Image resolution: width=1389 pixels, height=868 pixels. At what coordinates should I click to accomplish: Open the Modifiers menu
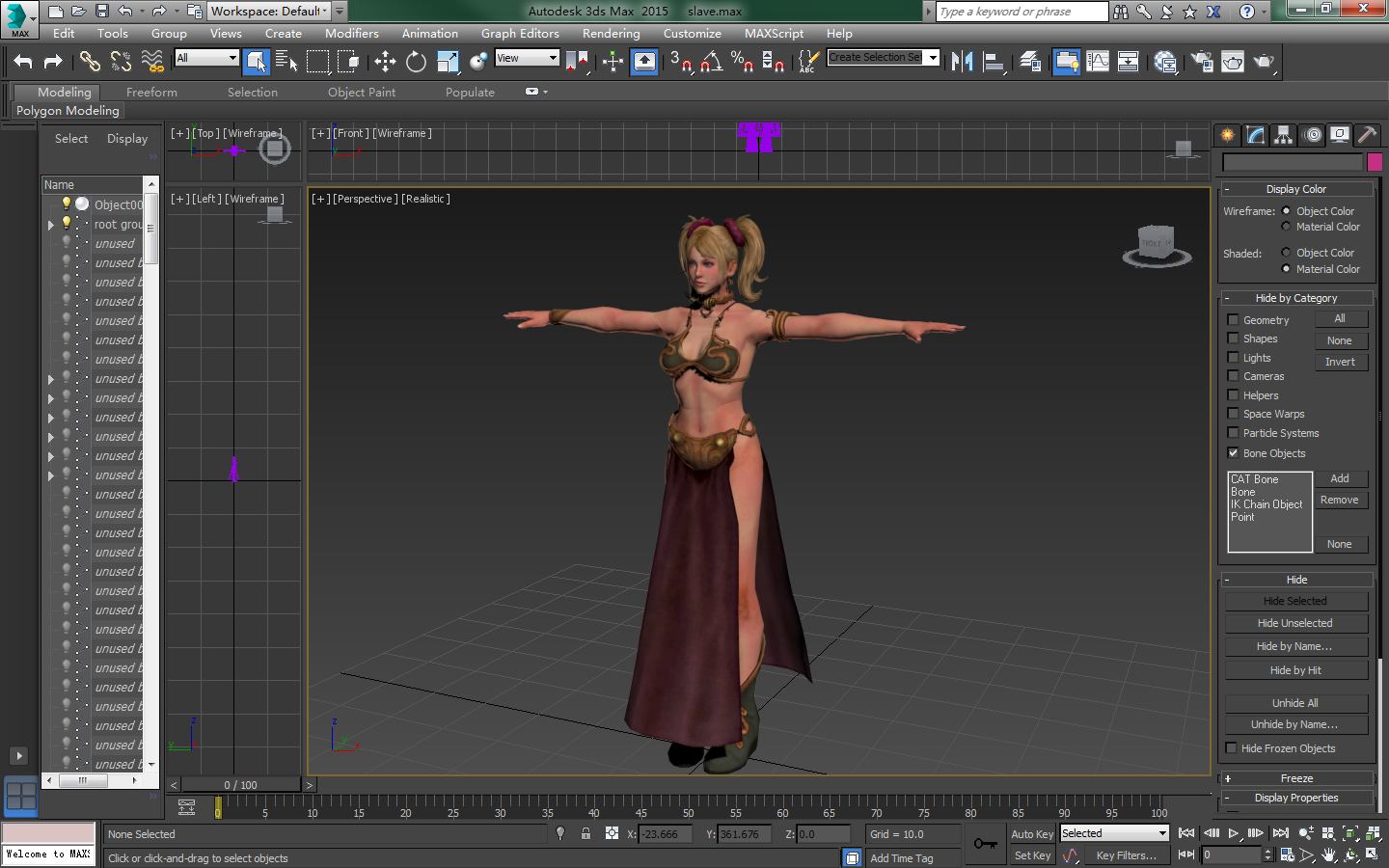352,34
